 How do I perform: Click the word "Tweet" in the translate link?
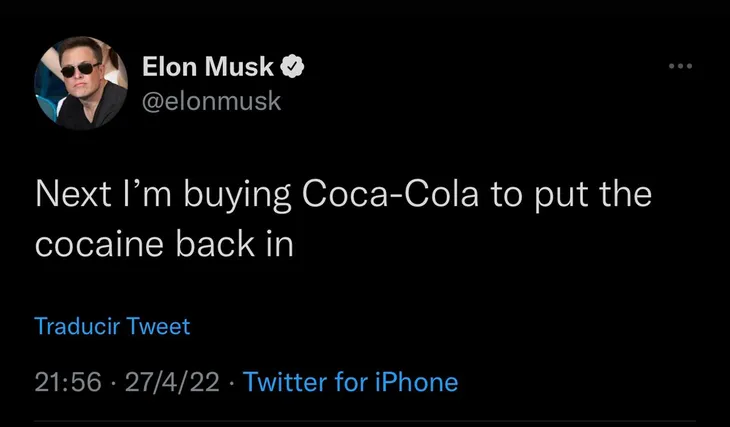click(x=158, y=326)
